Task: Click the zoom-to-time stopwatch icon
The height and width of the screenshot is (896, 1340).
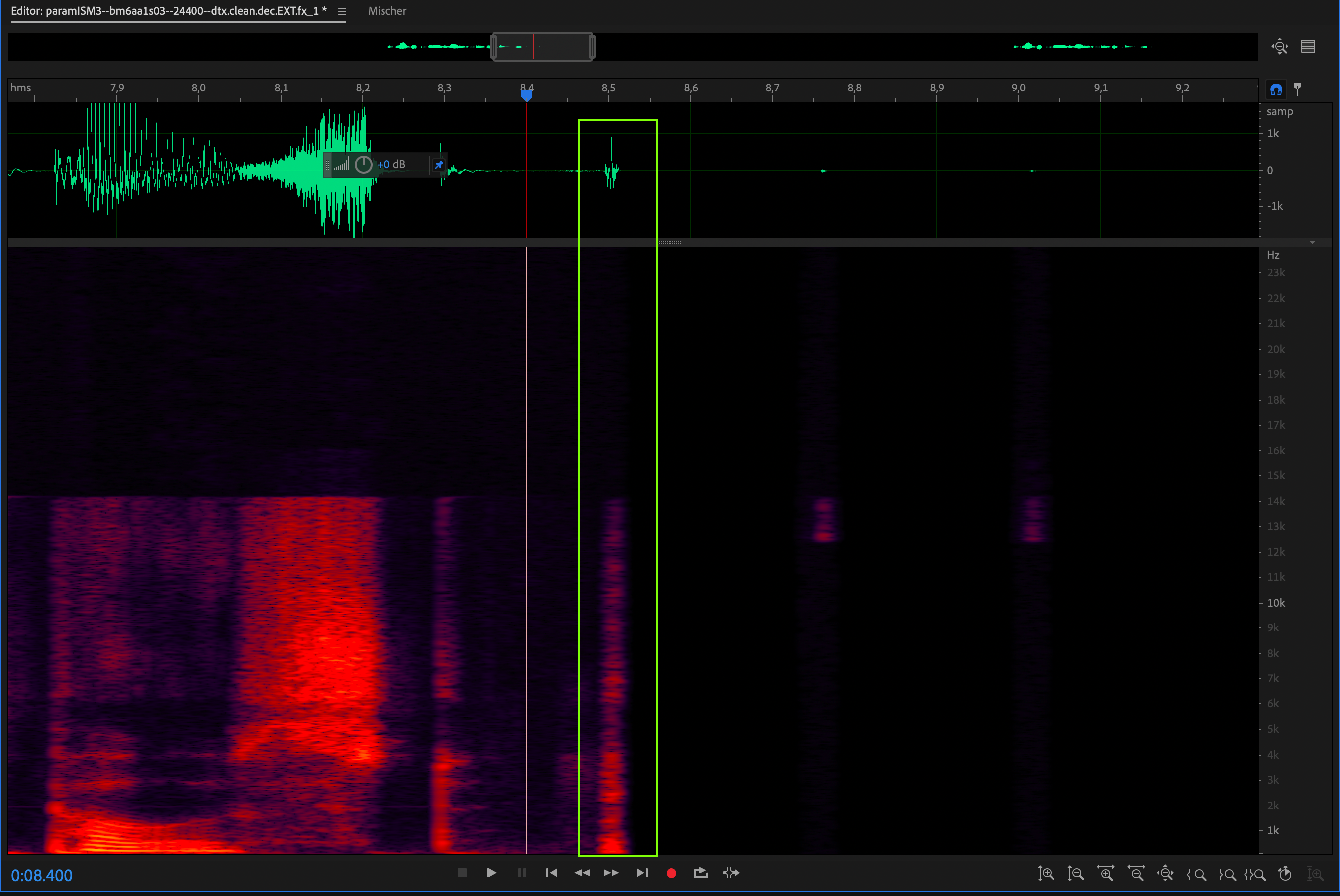Action: [x=1285, y=873]
